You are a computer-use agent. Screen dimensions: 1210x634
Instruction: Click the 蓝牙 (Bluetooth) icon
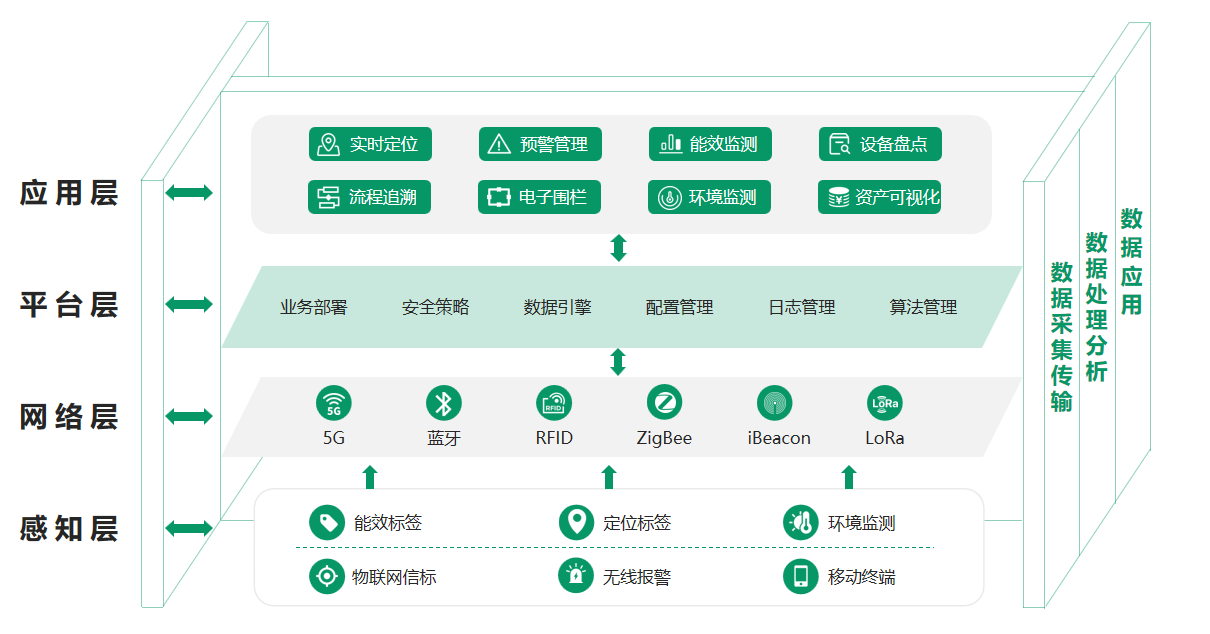[x=443, y=404]
